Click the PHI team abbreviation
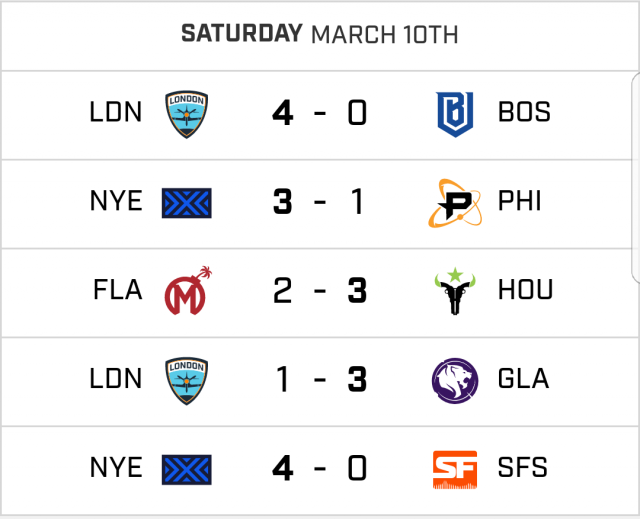 [x=520, y=203]
